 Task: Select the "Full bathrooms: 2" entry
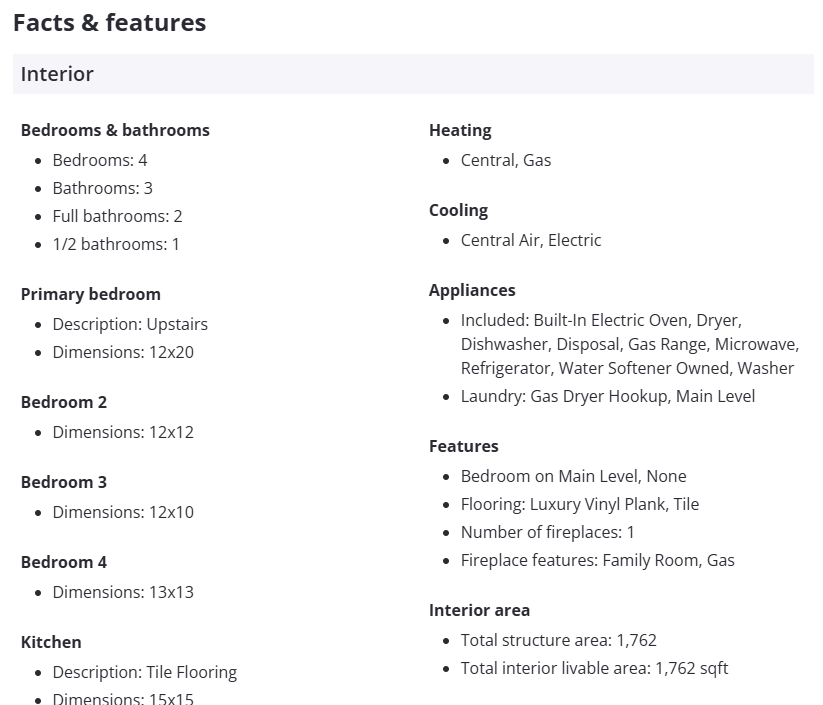117,216
